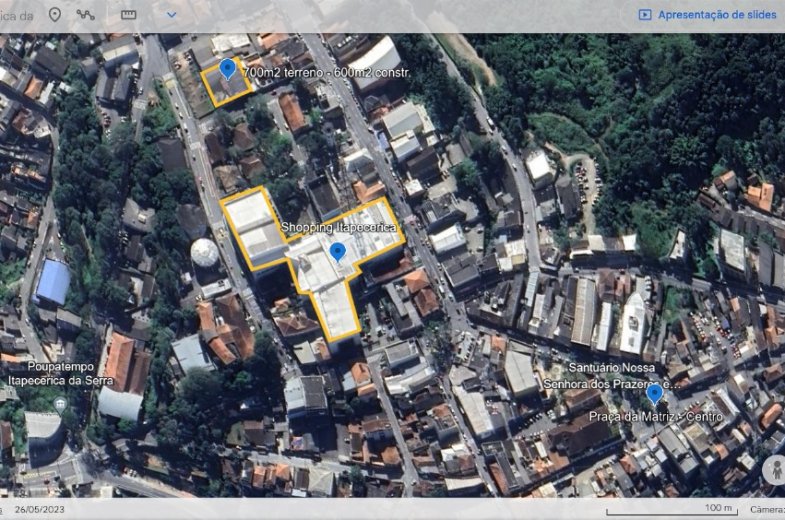Screen dimensions: 785x520
Task: Open the Poupatempo place marker icon
Action: point(60,403)
